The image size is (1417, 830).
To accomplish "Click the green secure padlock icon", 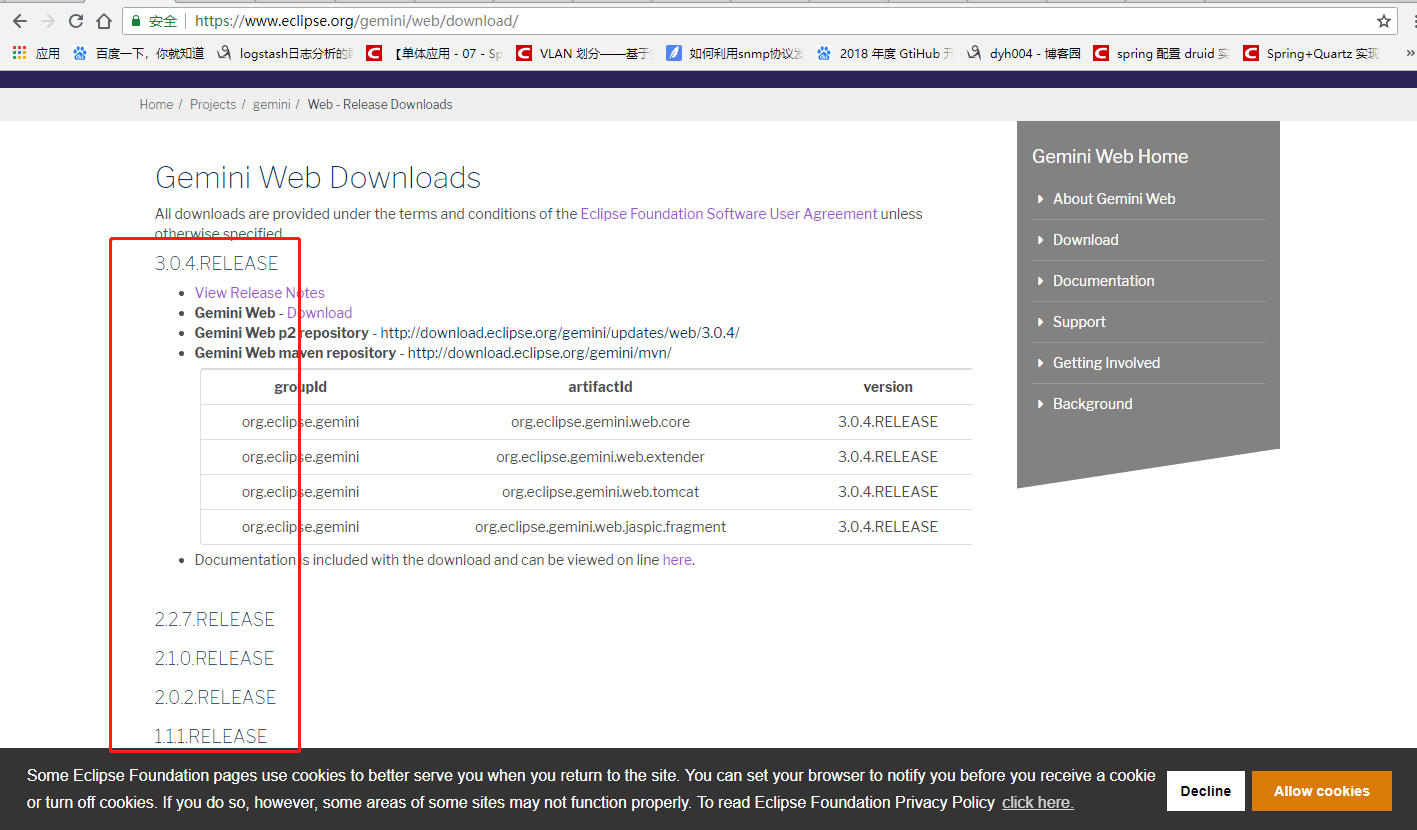I will click(136, 21).
